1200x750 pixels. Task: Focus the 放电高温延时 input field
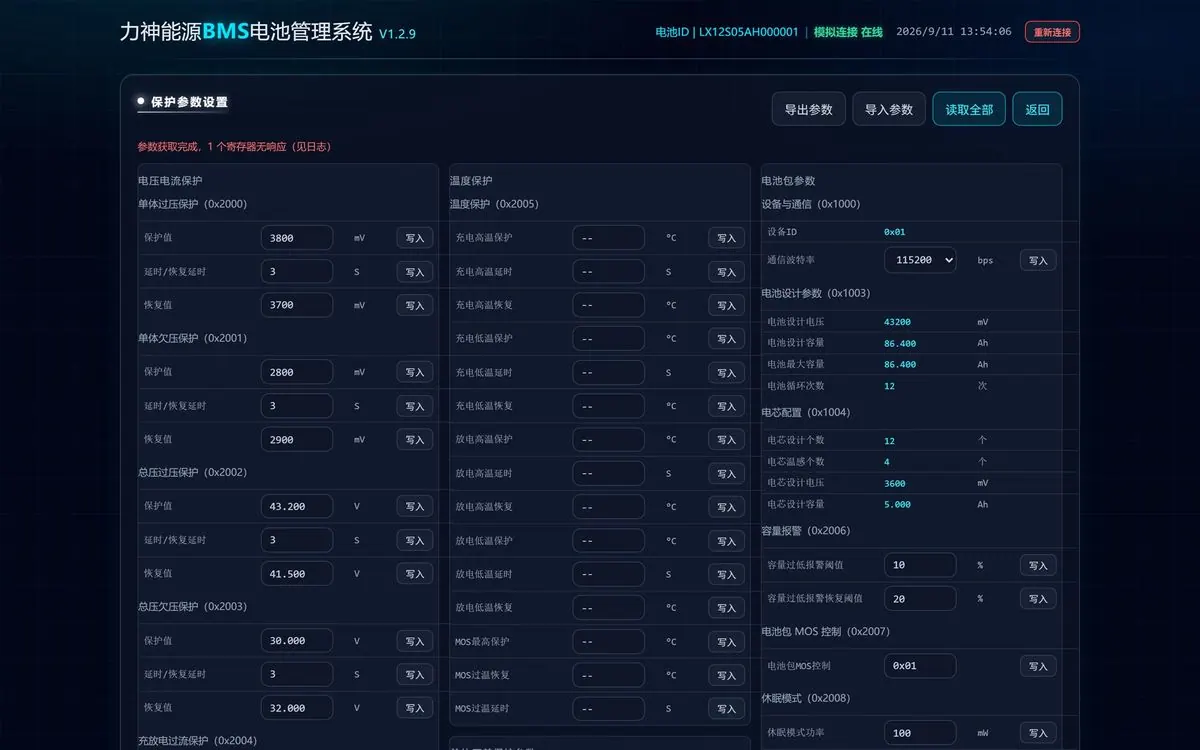click(609, 473)
